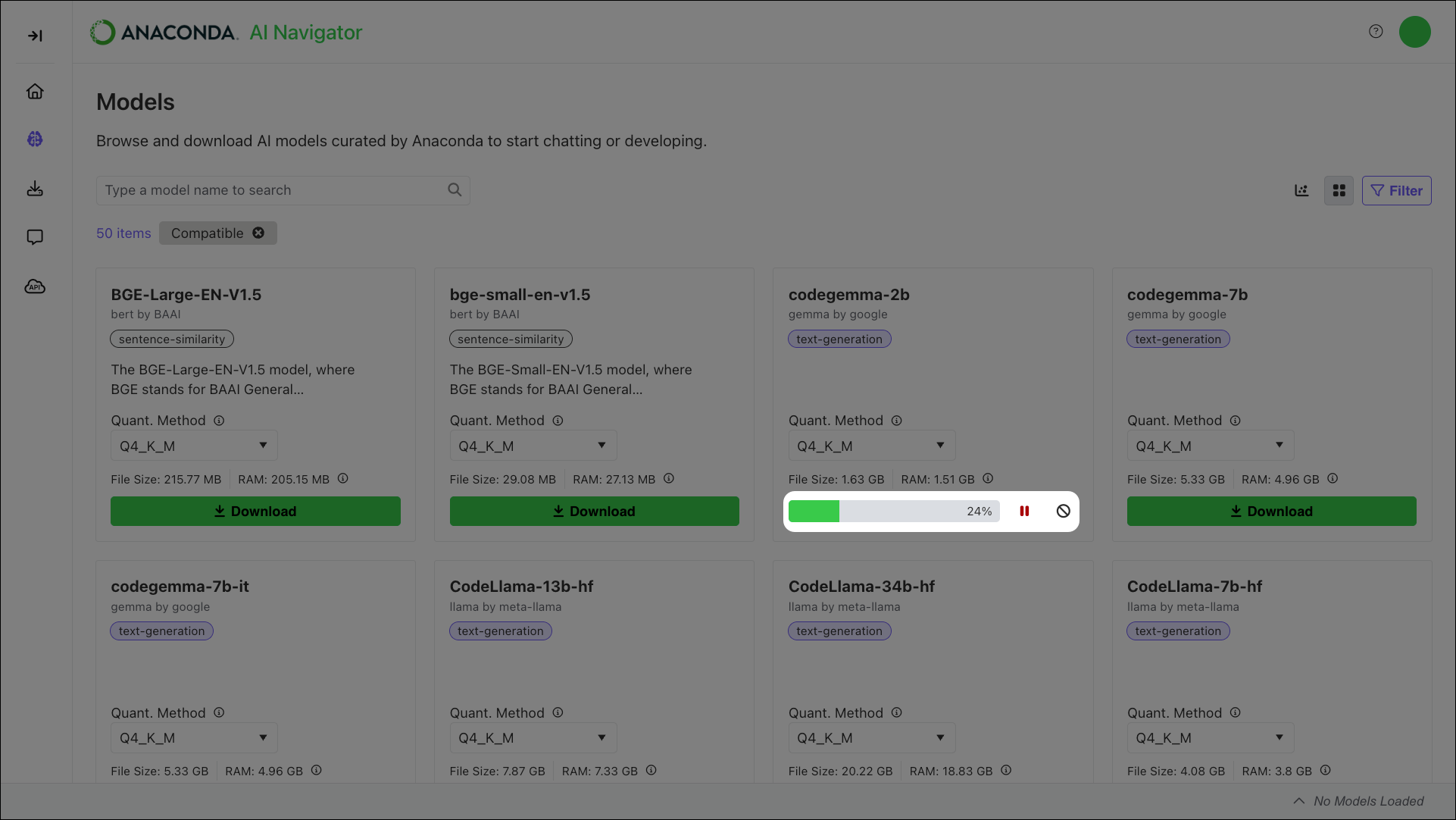Open the API server page in sidebar
Screen dimensions: 1456x820
pyautogui.click(x=35, y=286)
